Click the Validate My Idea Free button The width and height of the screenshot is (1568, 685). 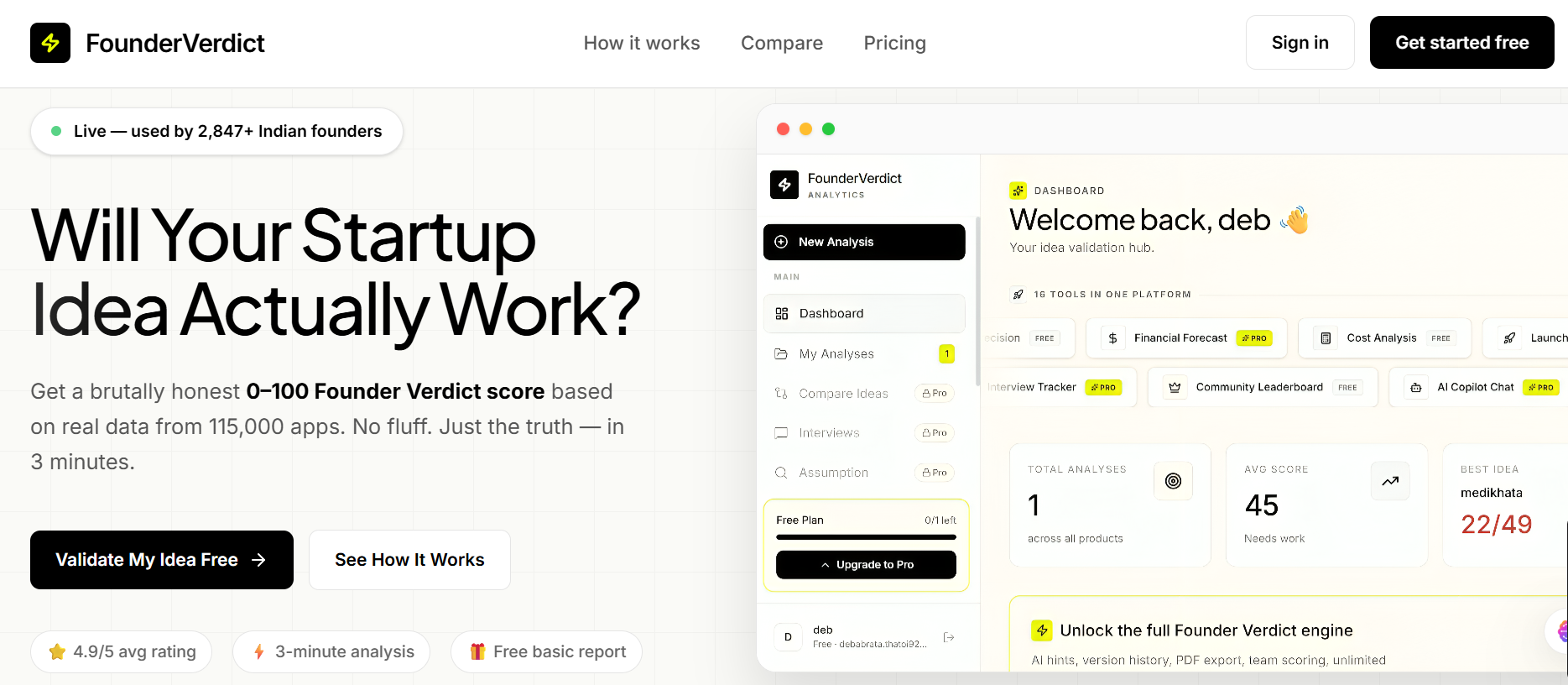pyautogui.click(x=161, y=559)
